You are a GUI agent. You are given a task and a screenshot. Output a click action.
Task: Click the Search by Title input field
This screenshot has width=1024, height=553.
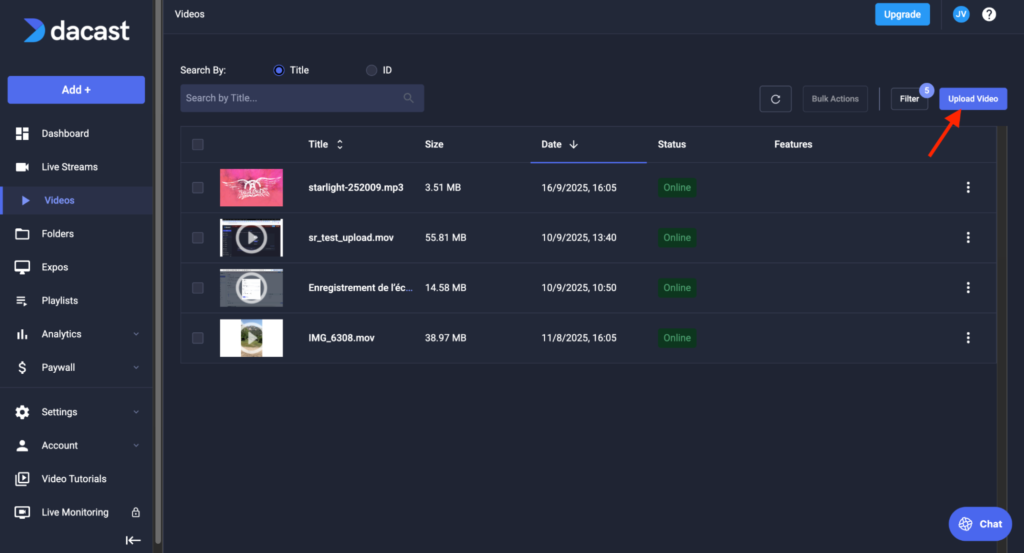pos(290,98)
